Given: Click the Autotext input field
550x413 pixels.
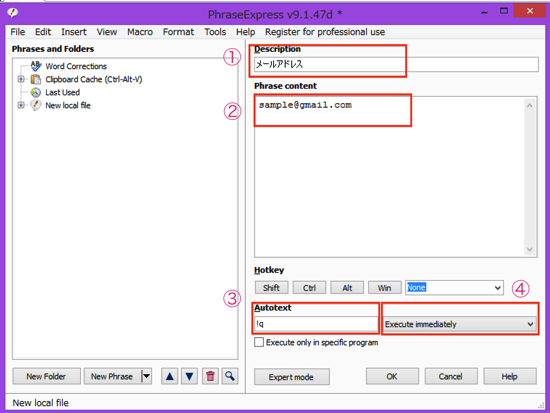Looking at the screenshot, I should (316, 324).
